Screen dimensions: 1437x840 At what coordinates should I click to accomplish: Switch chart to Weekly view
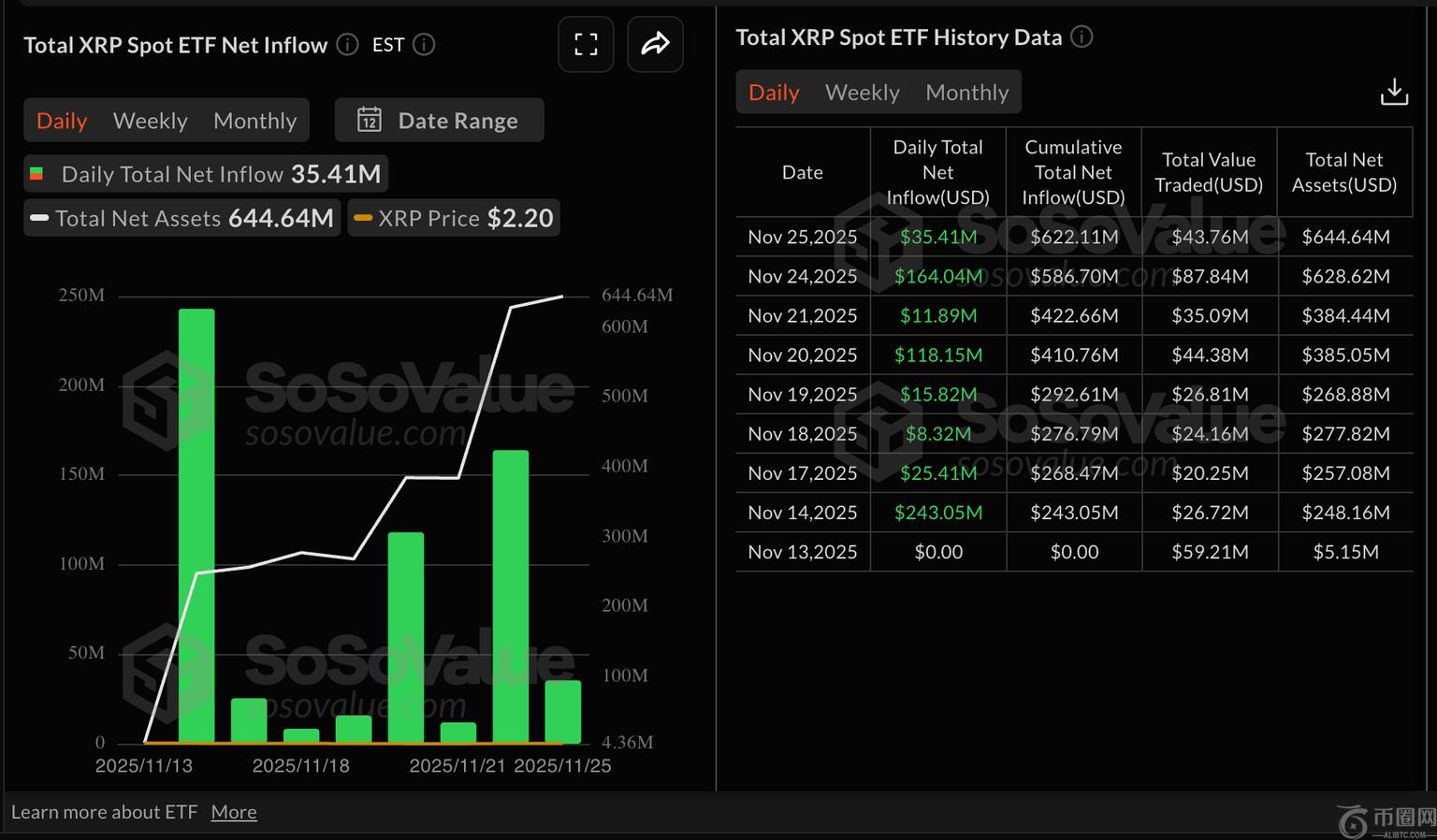tap(150, 121)
